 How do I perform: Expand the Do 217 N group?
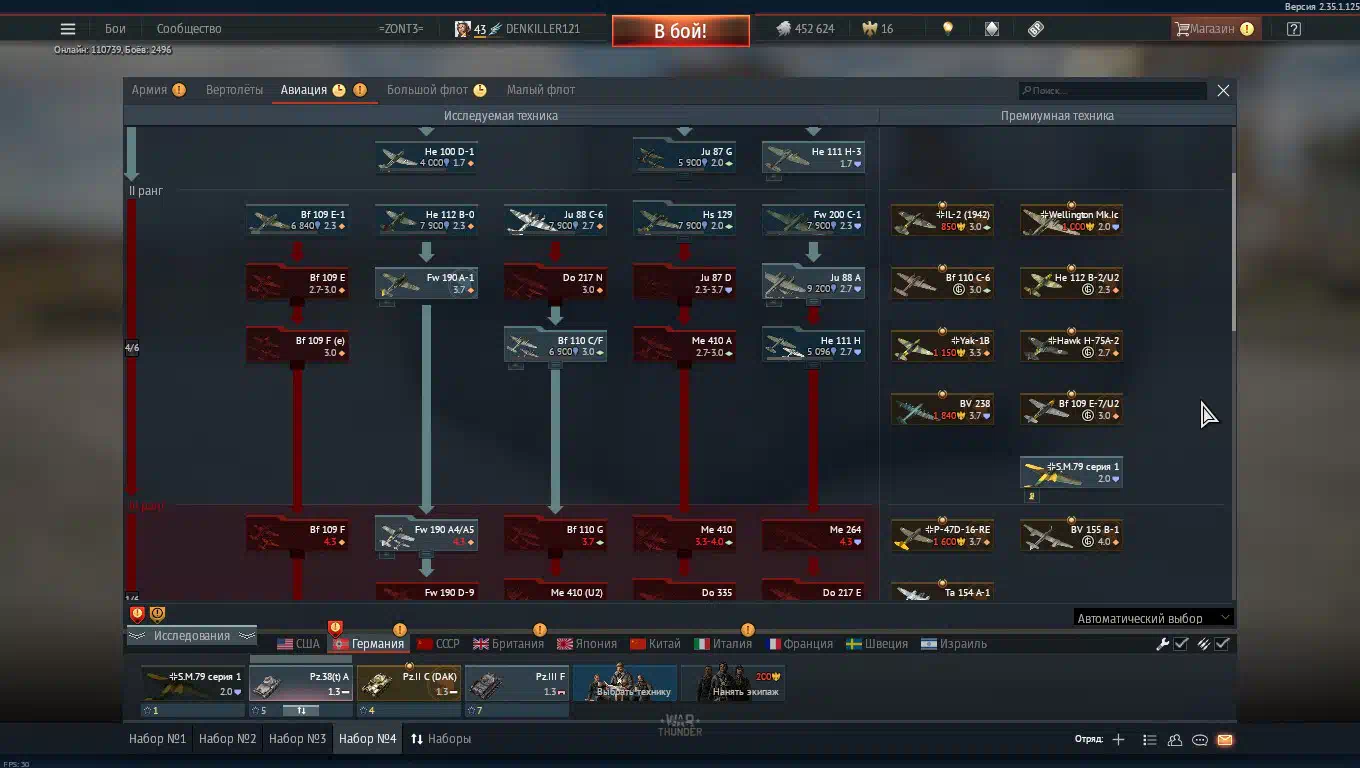point(555,283)
